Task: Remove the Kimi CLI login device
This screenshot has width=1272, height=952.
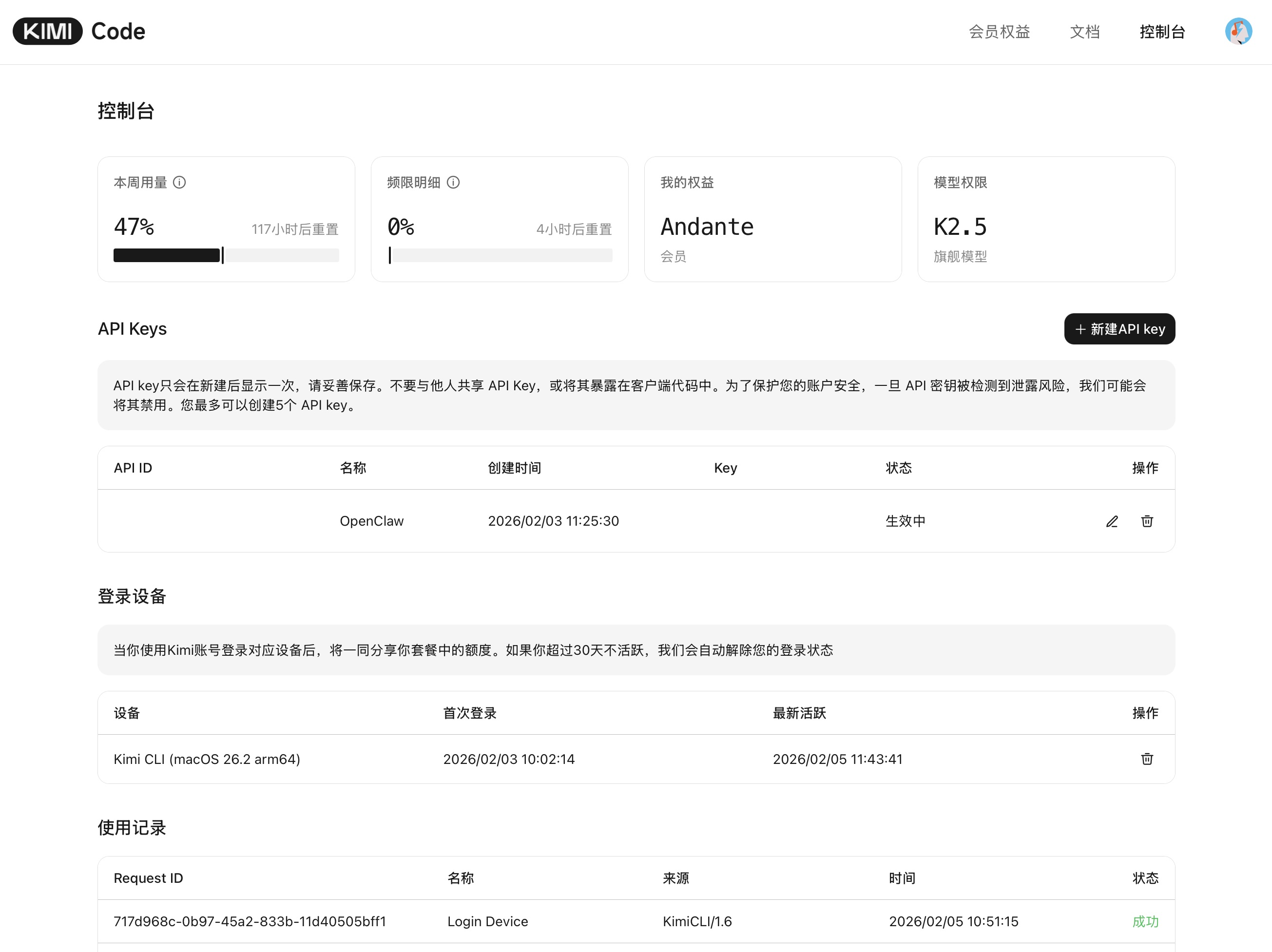Action: [x=1147, y=759]
